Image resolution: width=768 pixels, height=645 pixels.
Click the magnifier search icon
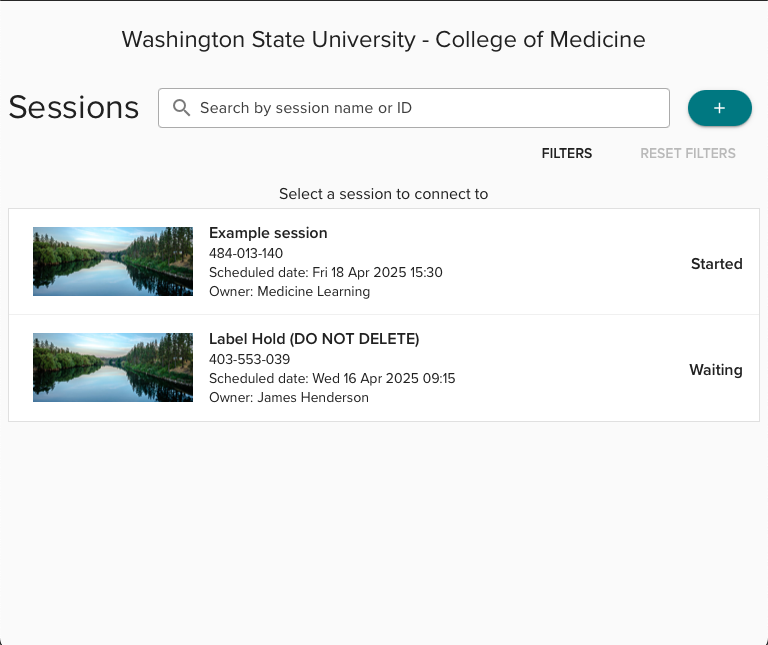(181, 108)
